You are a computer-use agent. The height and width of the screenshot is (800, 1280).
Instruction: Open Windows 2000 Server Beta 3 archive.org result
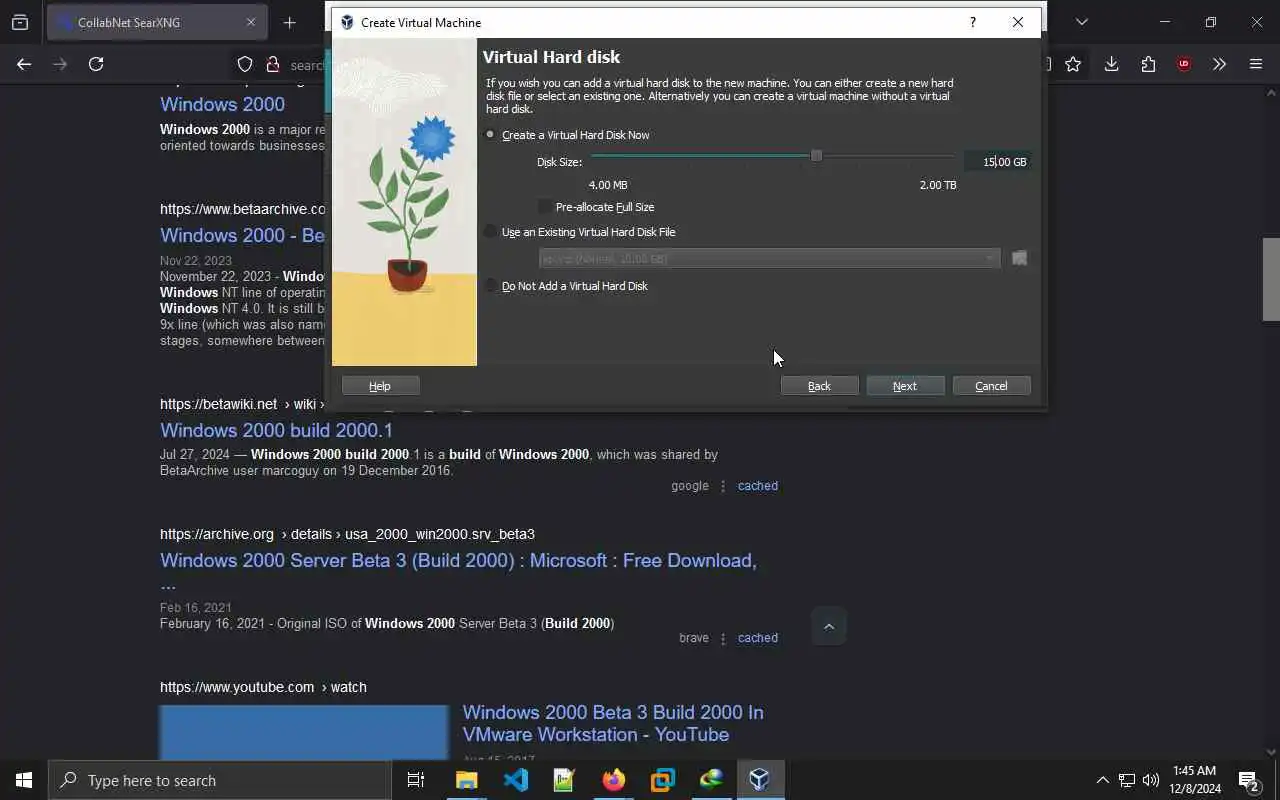pyautogui.click(x=458, y=571)
